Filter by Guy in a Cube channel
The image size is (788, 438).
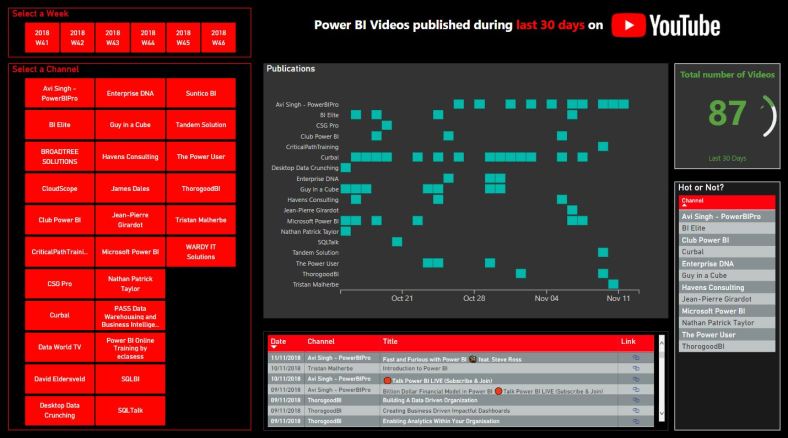coord(131,125)
